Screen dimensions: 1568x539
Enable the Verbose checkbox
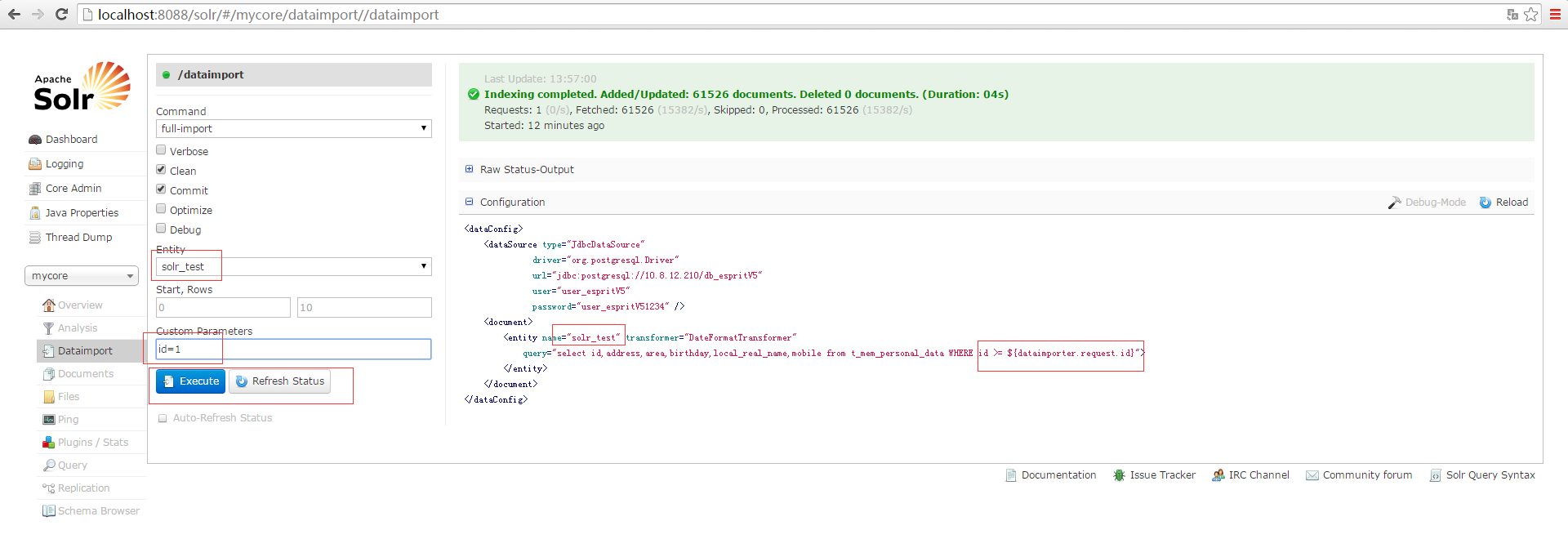[x=161, y=150]
